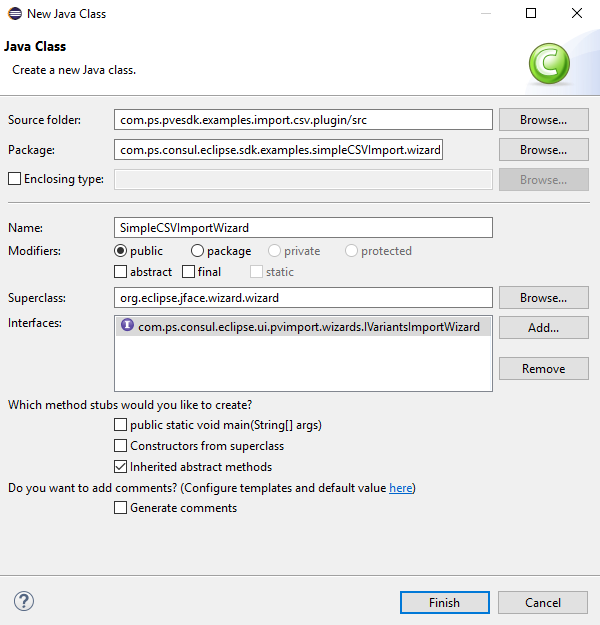Screen dimensions: 600x625
Task: Uncheck Inherited abstract methods
Action: (x=121, y=467)
